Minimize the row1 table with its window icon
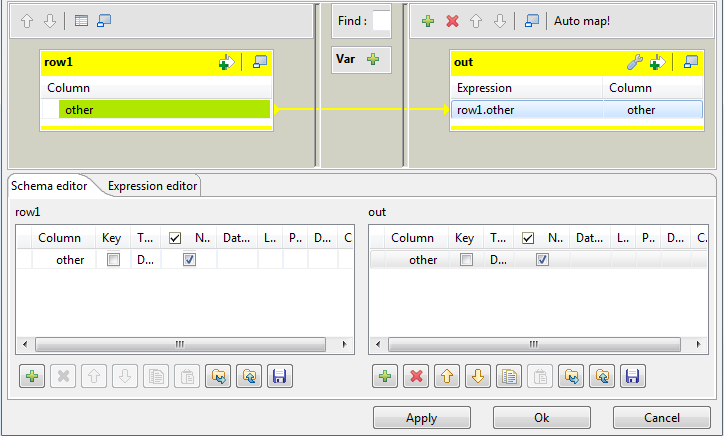This screenshot has width=724, height=436. click(x=260, y=62)
